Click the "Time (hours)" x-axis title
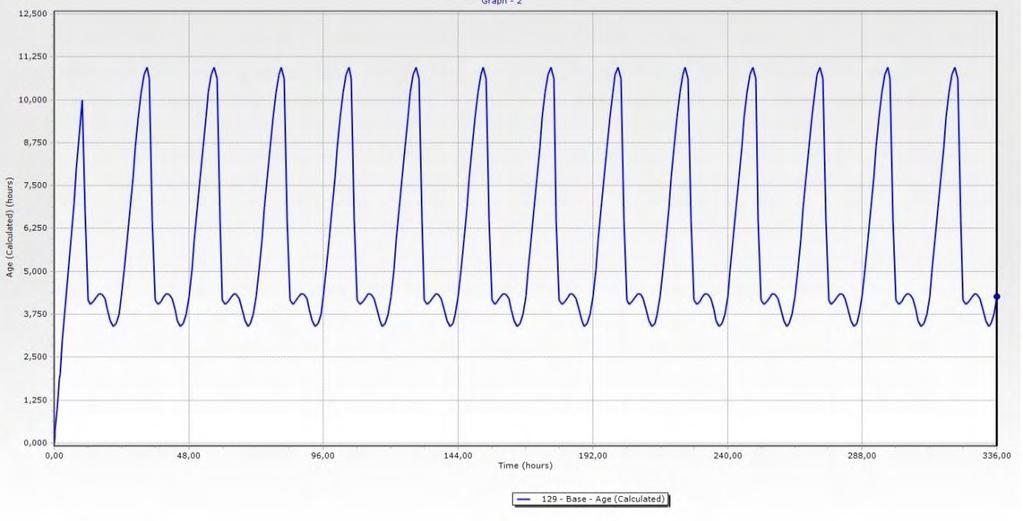Screen dimensions: 1023x521 coord(525,466)
